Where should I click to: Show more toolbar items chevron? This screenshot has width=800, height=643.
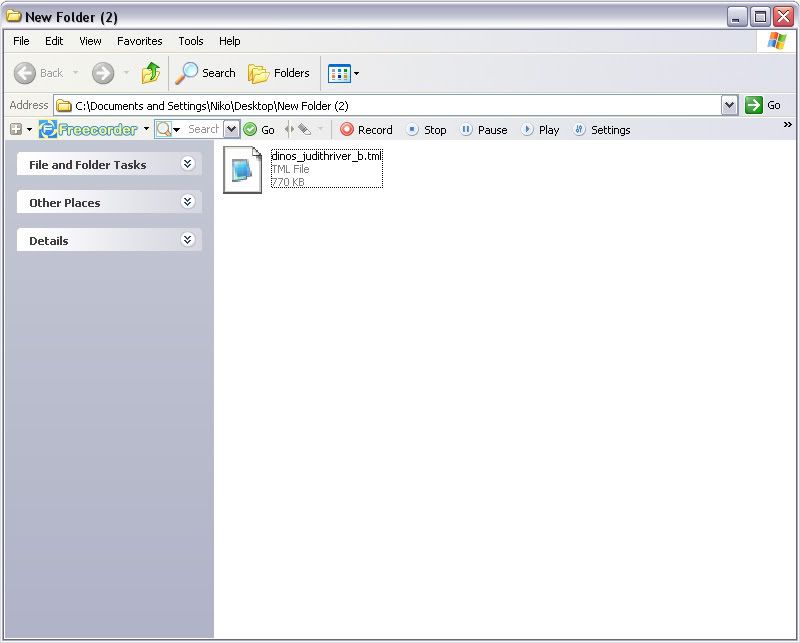point(788,125)
